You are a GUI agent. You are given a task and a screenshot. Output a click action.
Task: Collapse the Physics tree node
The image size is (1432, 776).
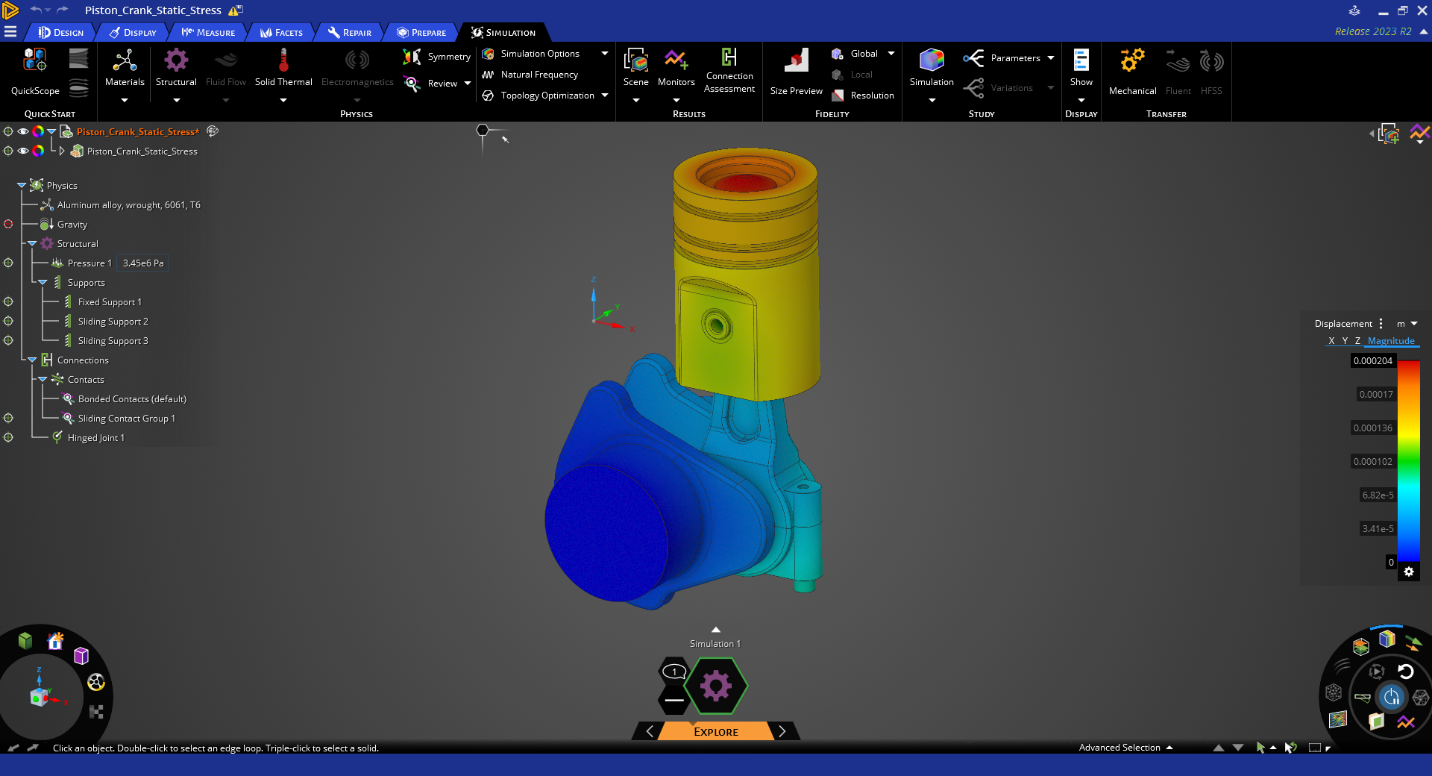click(x=21, y=185)
